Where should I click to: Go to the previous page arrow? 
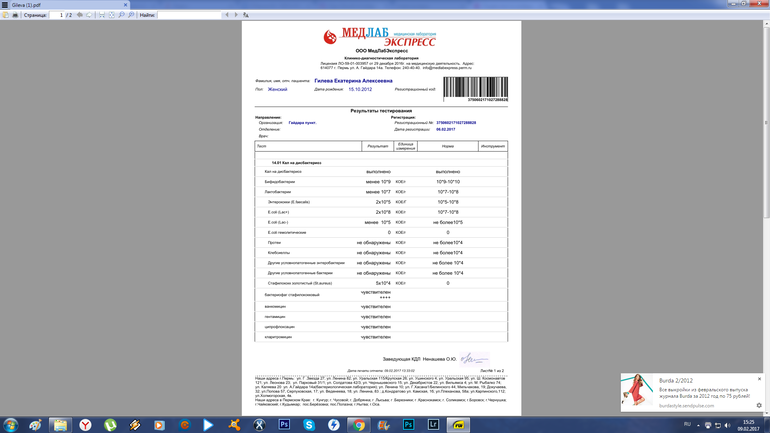click(x=79, y=15)
